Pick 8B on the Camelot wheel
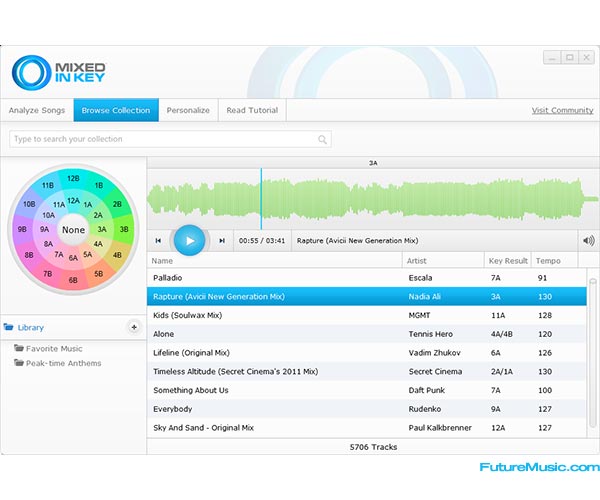Screen dimensions: 600x500 point(29,255)
